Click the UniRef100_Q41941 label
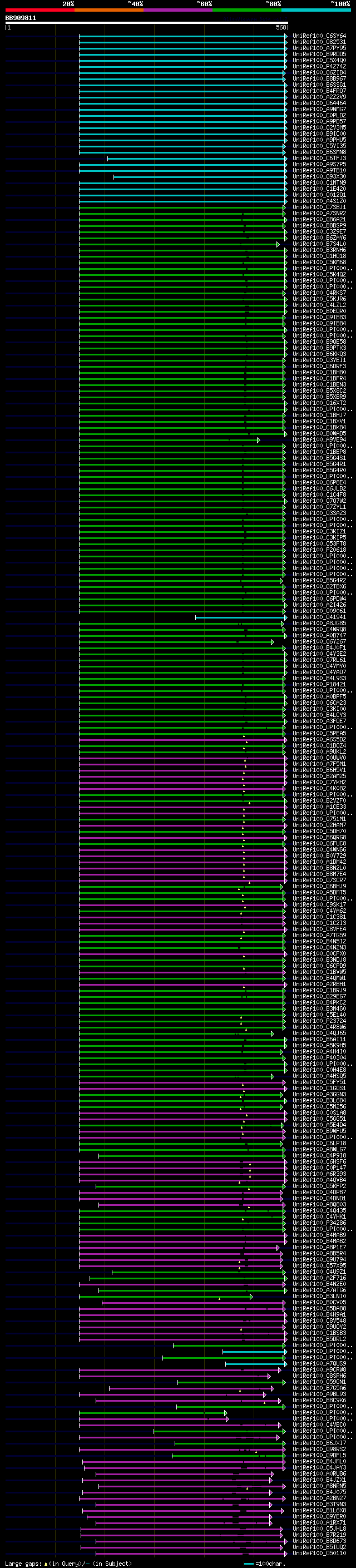Screen dimensions: 356x1568 click(x=319, y=617)
